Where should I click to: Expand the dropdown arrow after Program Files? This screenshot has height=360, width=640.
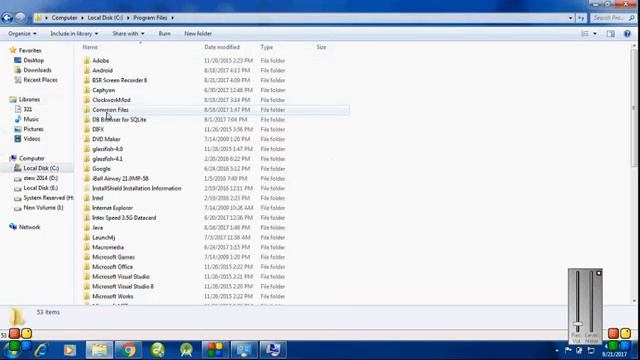[173, 18]
